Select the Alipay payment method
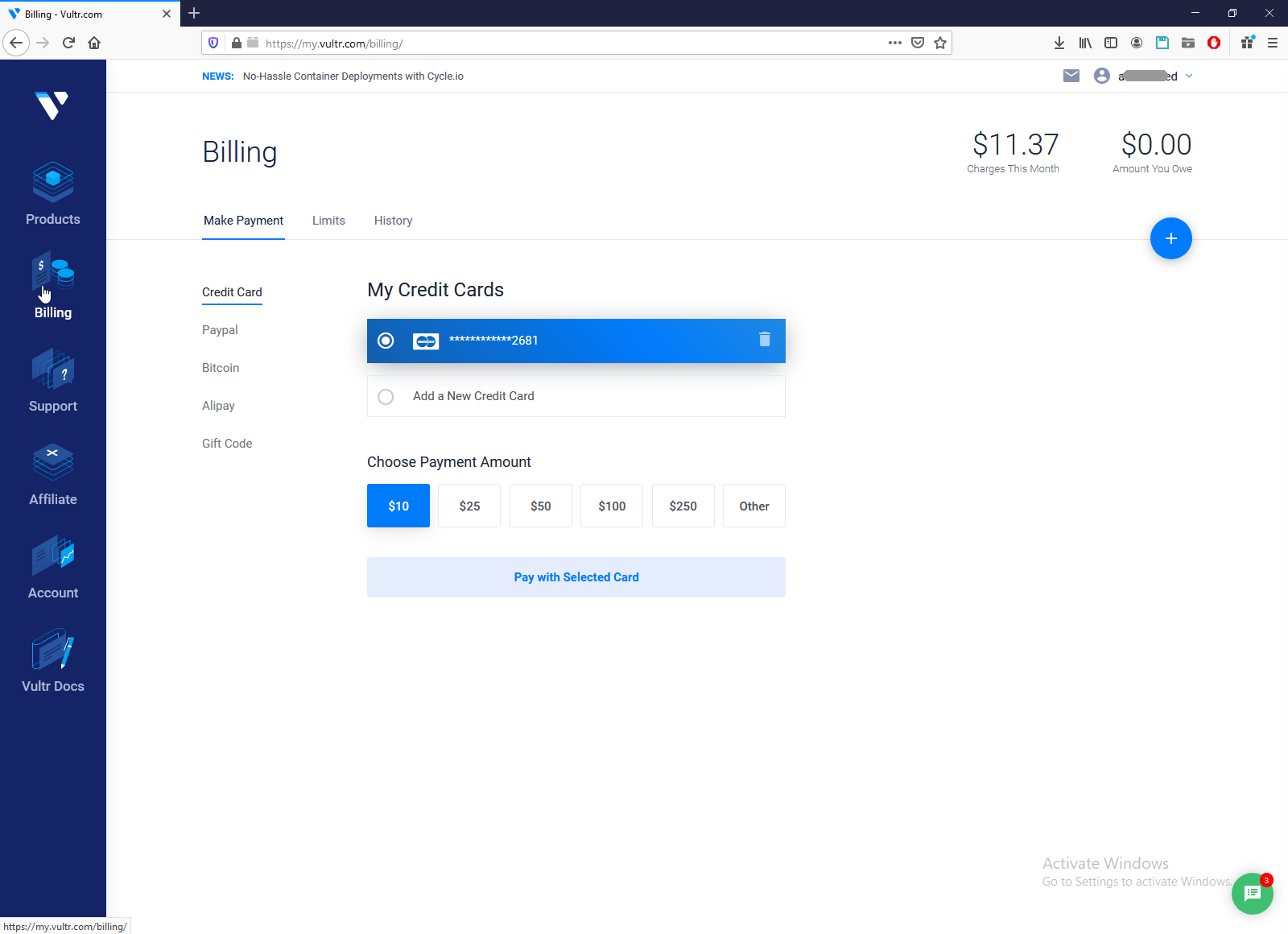 click(x=218, y=406)
